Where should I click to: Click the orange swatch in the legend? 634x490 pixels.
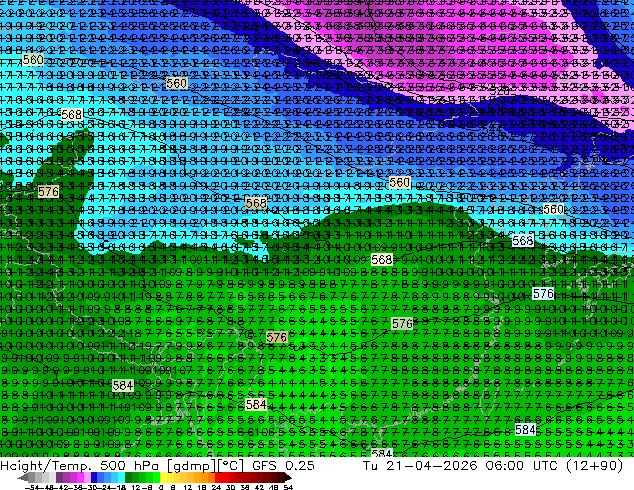click(205, 478)
